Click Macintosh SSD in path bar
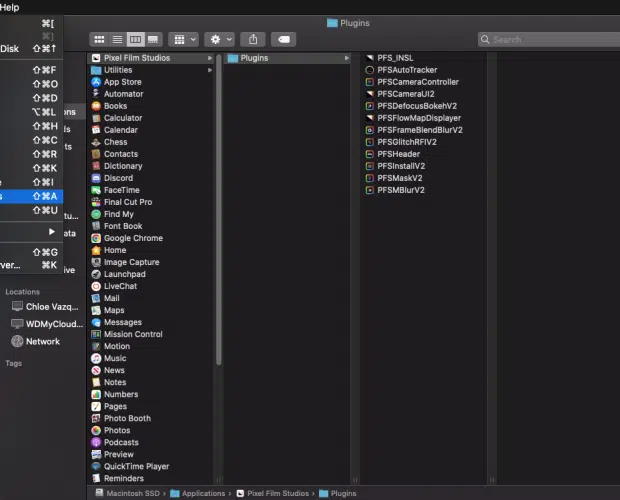The height and width of the screenshot is (500, 620). [x=128, y=493]
